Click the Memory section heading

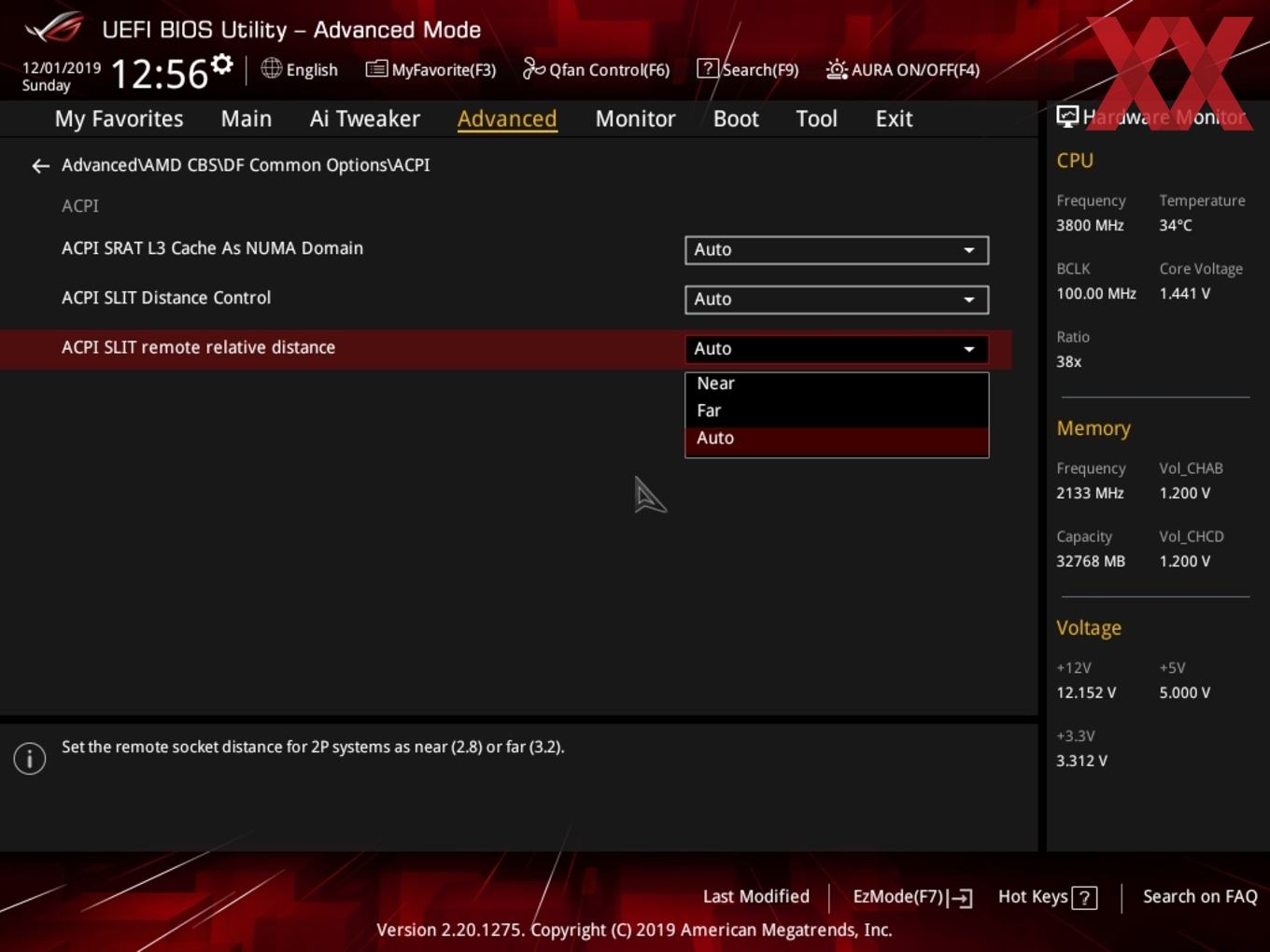click(1094, 428)
